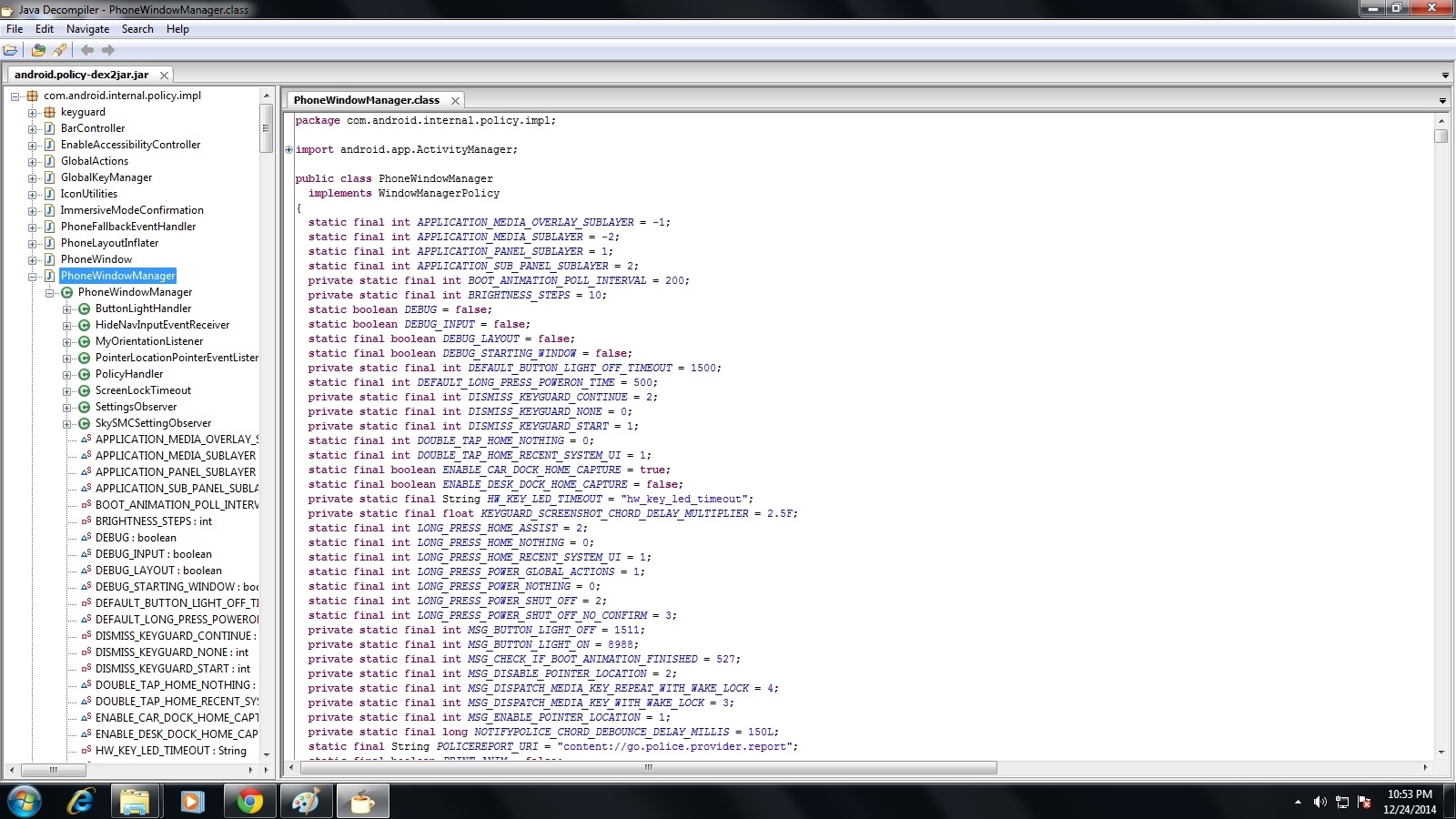Click the MSG_BUTTON_LIGHT_ON constant in code
Image resolution: width=1456 pixels, height=819 pixels.
(529, 644)
